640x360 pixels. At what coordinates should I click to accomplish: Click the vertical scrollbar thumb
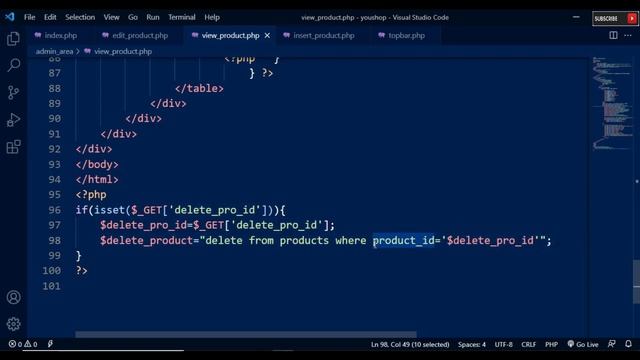click(x=636, y=282)
